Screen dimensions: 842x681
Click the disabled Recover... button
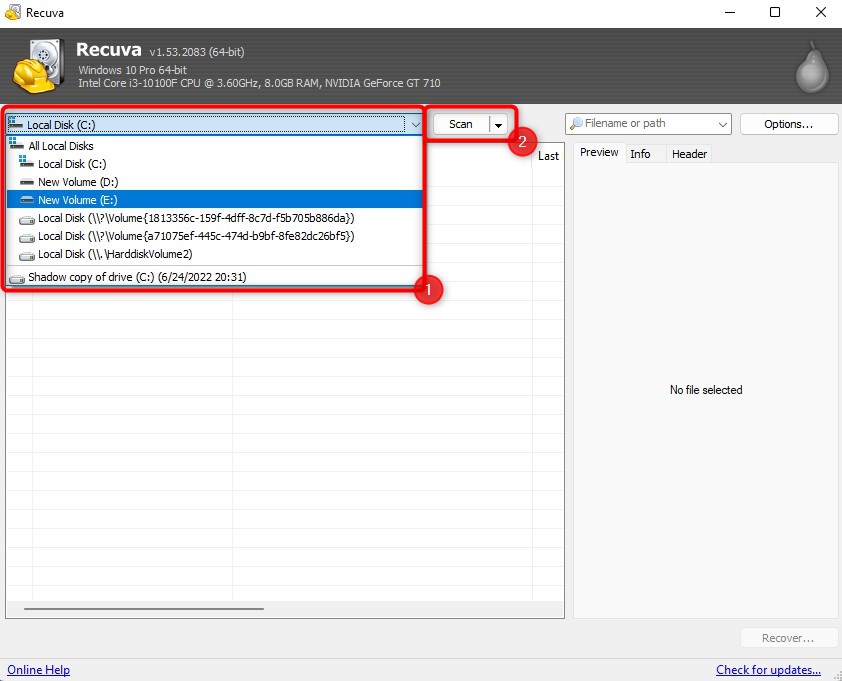[x=788, y=638]
